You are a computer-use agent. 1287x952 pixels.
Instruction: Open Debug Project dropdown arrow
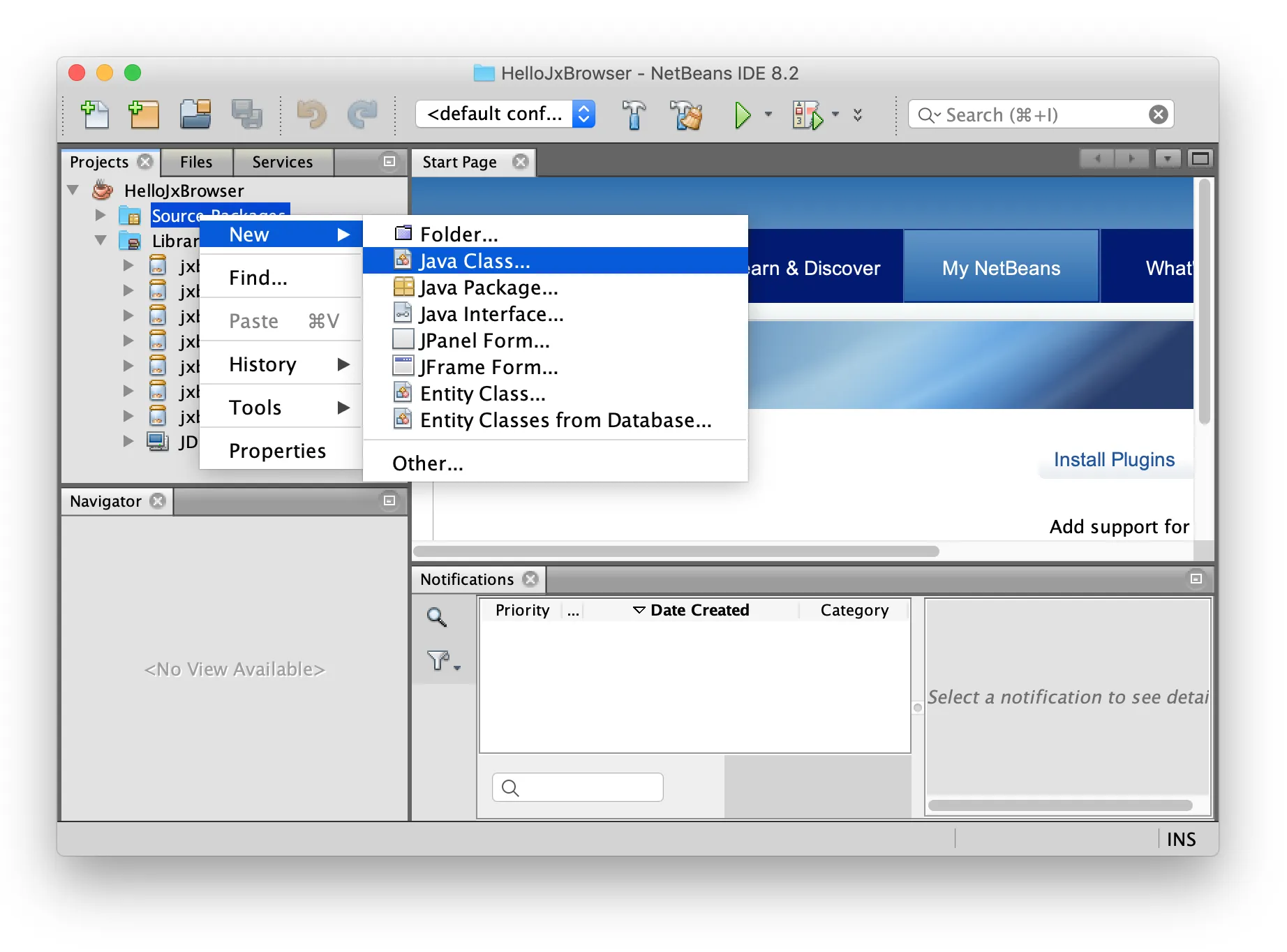835,114
